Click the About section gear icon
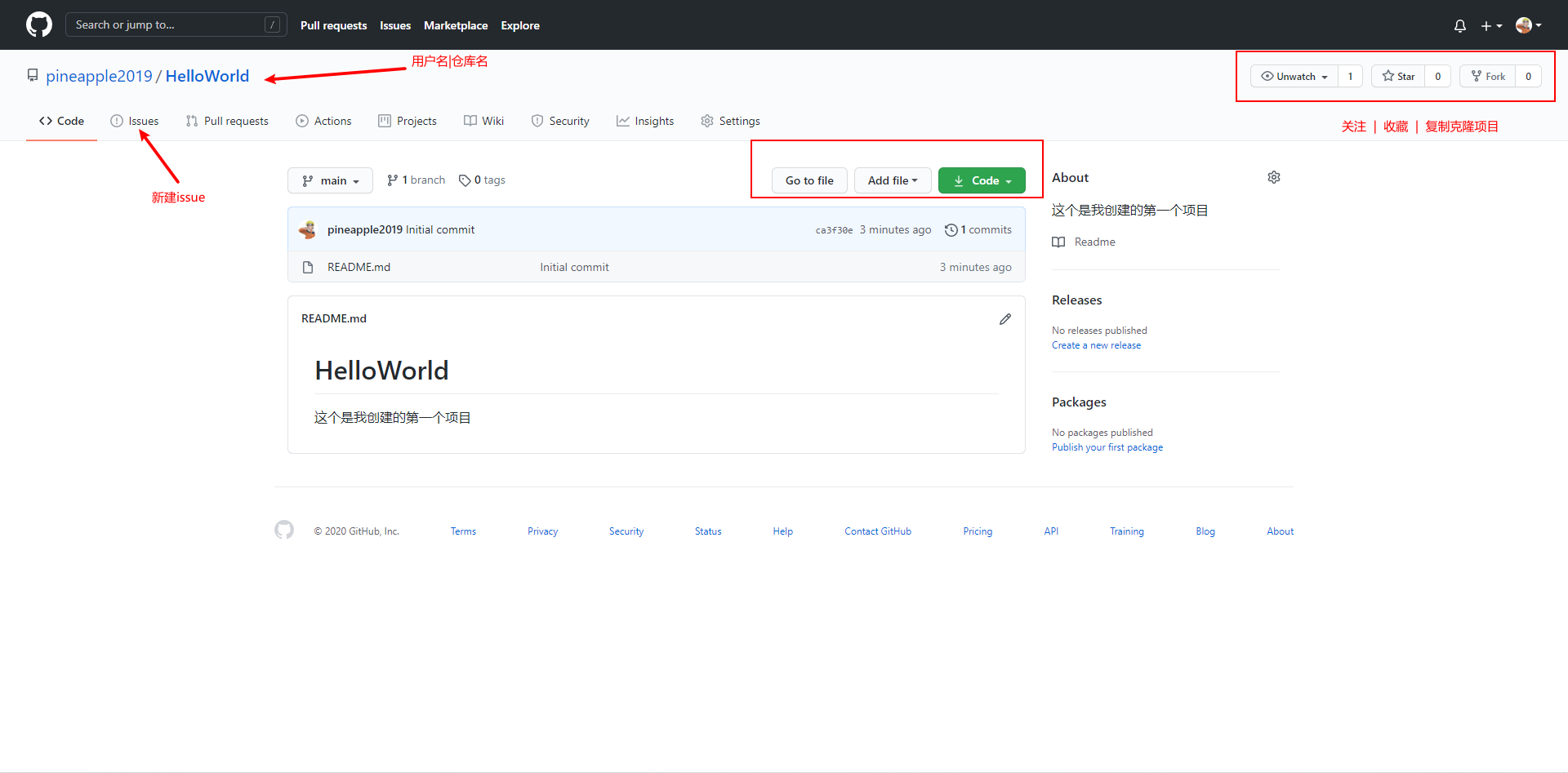The width and height of the screenshot is (1568, 773). point(1274,177)
